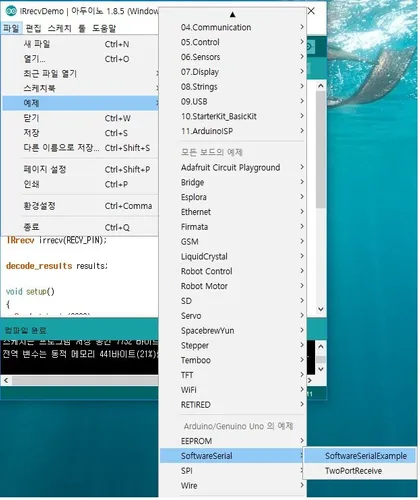420x500 pixels.
Task: Open SpacebrewYun examples
Action: point(233,330)
